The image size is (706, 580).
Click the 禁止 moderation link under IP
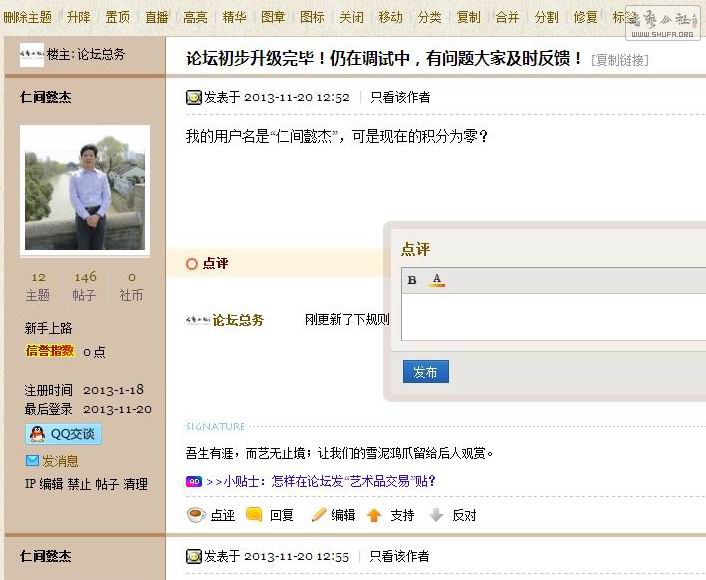click(x=79, y=484)
